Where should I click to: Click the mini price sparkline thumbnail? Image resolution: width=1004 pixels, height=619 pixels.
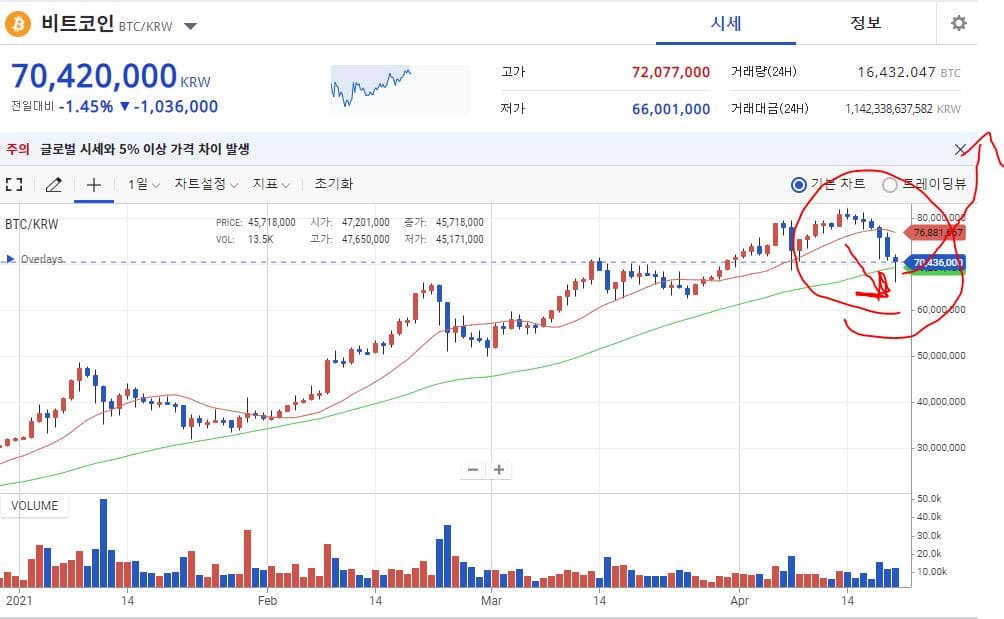point(400,89)
